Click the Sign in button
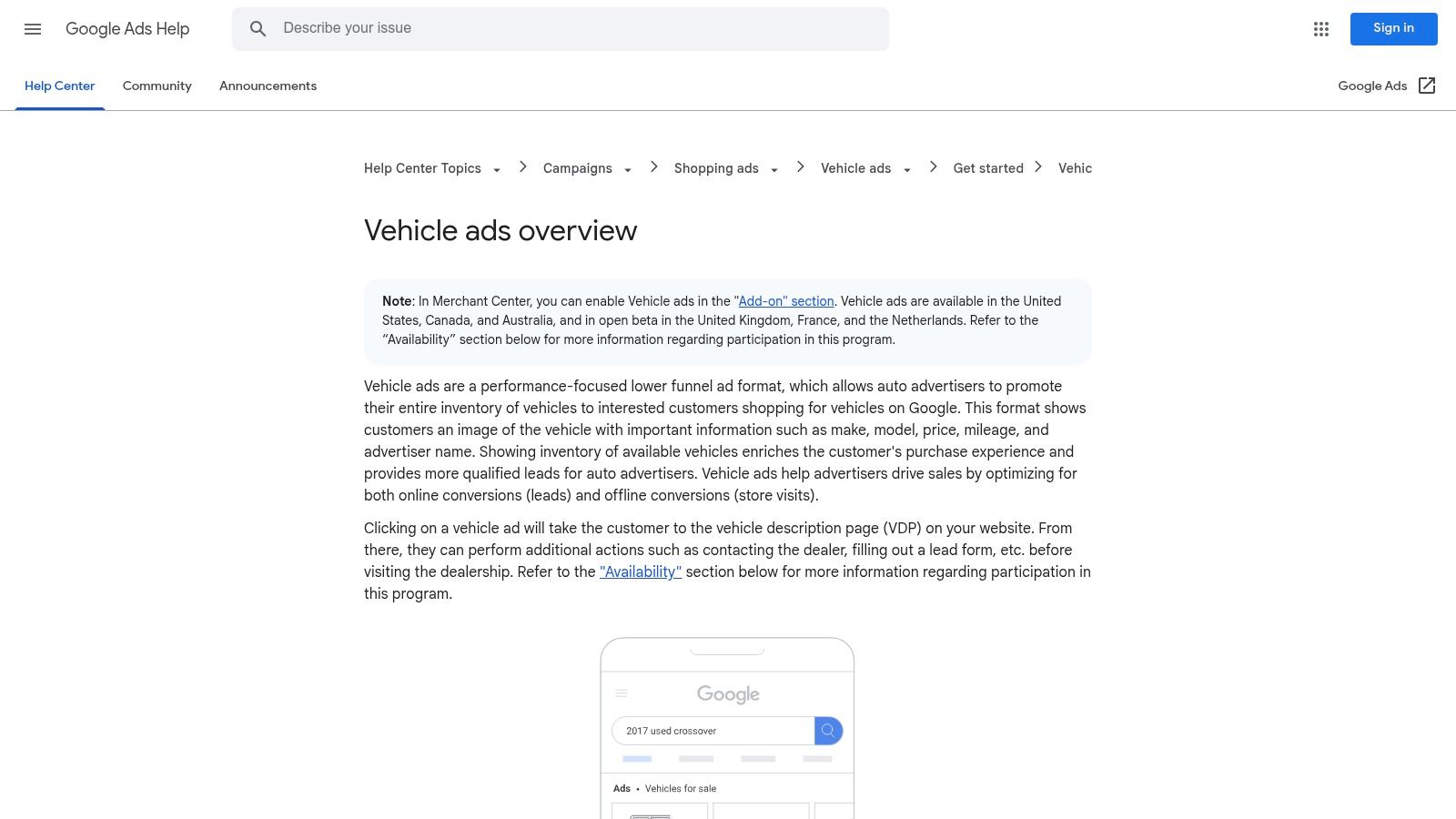1456x819 pixels. pyautogui.click(x=1393, y=28)
